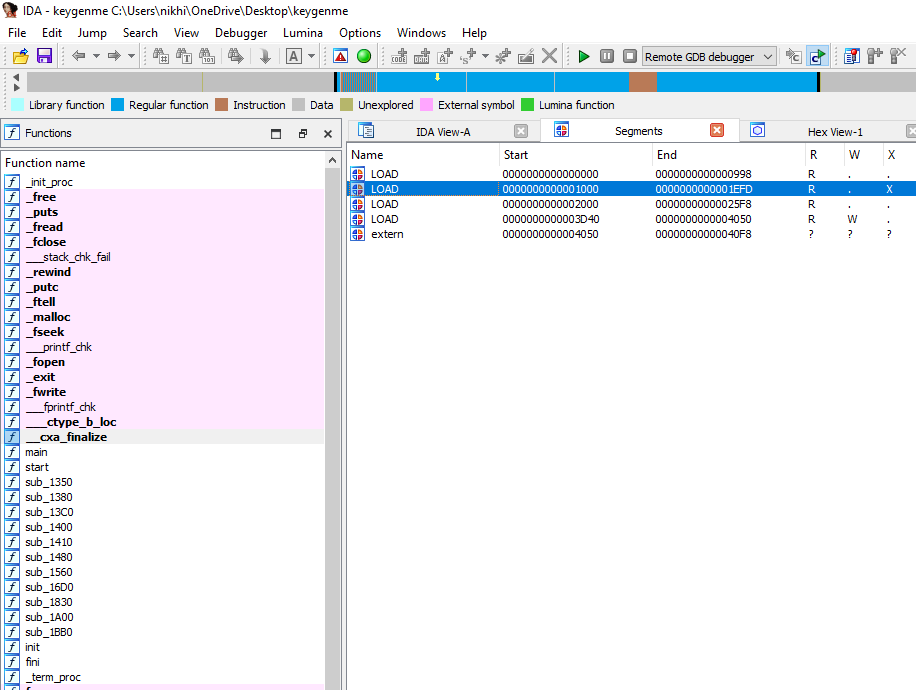Open the Lumina menu
This screenshot has width=916, height=690.
tap(303, 33)
